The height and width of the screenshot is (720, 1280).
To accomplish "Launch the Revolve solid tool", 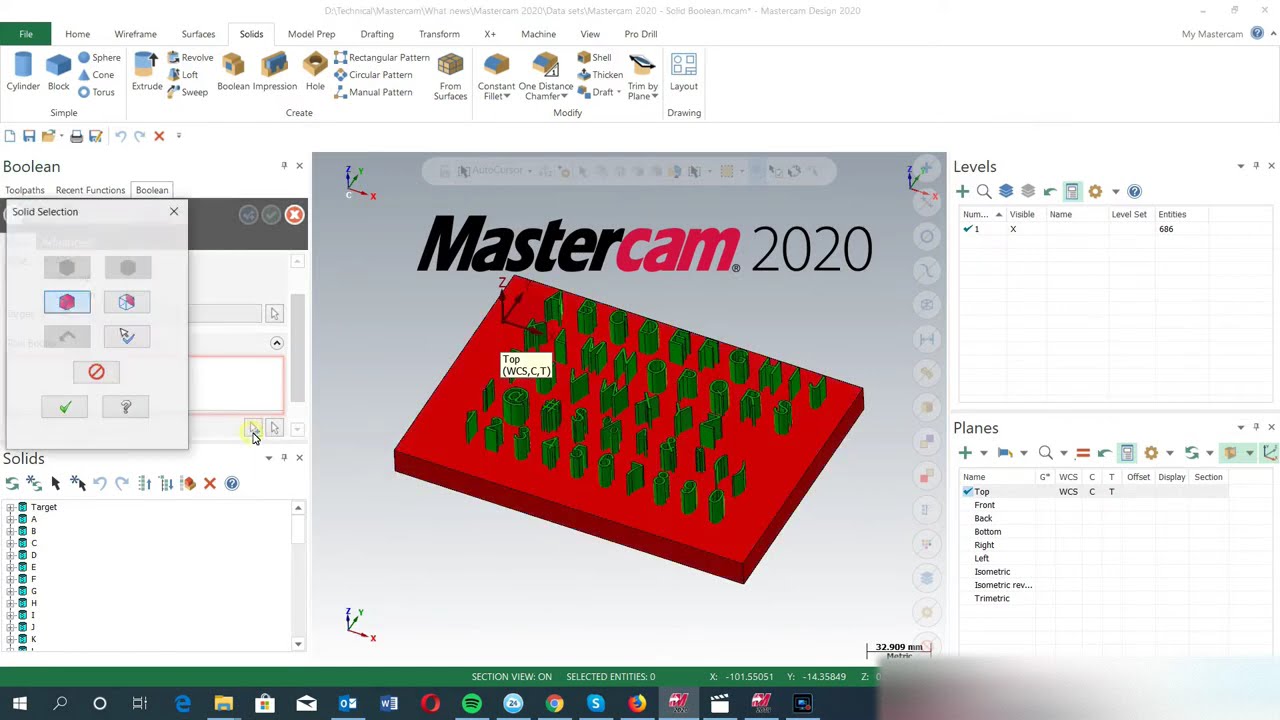I will click(190, 58).
